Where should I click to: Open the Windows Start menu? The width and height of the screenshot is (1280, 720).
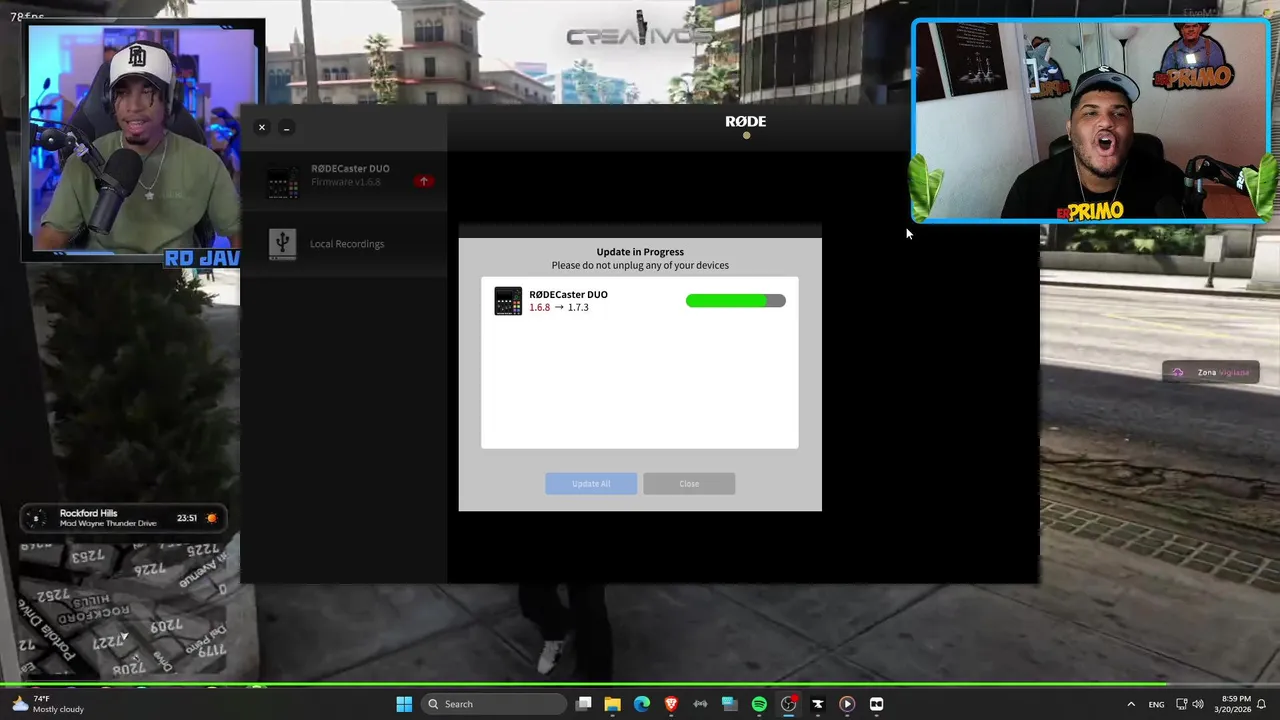pos(404,704)
